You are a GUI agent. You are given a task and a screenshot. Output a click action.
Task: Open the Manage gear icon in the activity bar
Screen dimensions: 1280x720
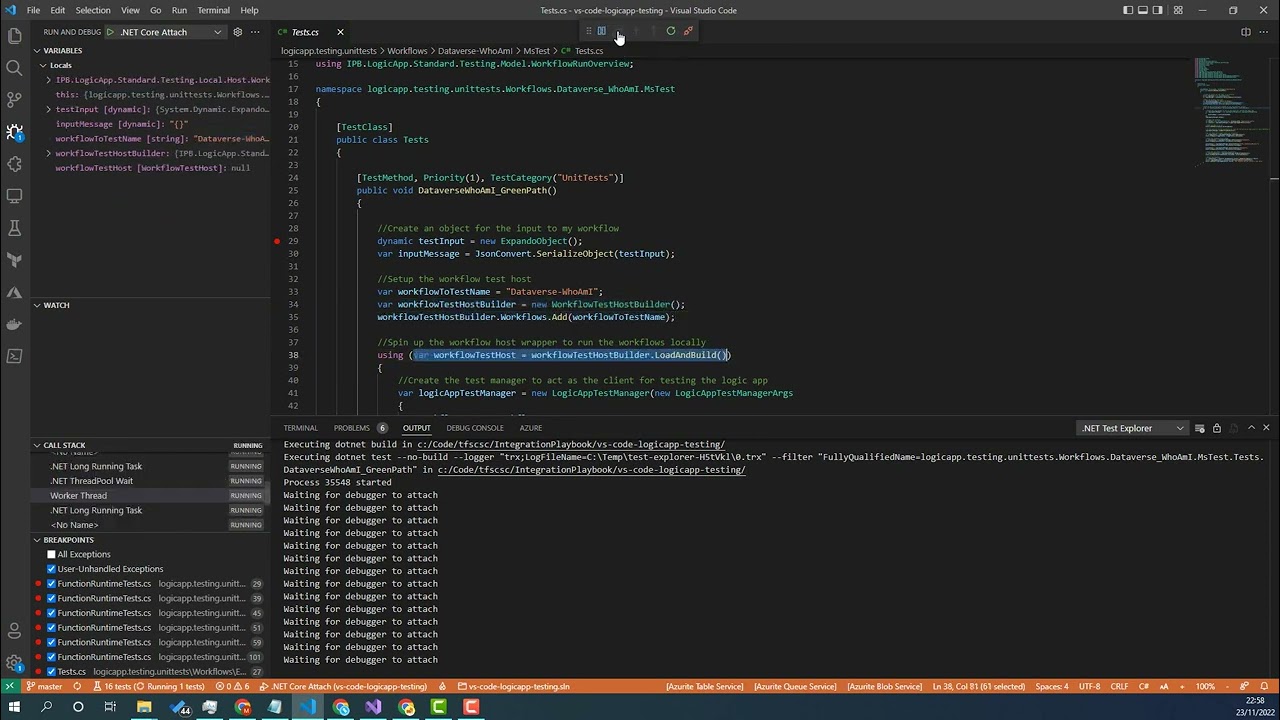(14, 663)
